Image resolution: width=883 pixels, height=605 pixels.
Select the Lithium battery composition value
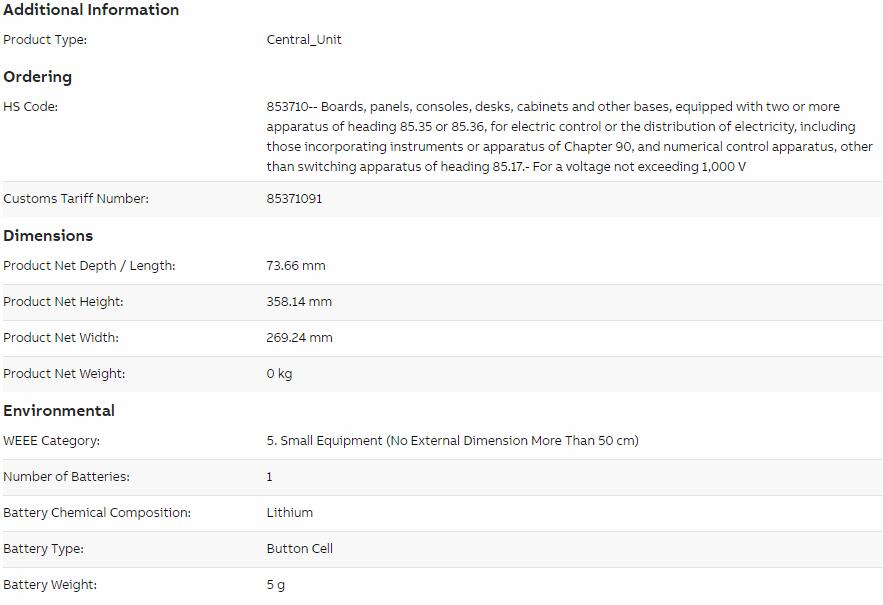click(x=290, y=513)
